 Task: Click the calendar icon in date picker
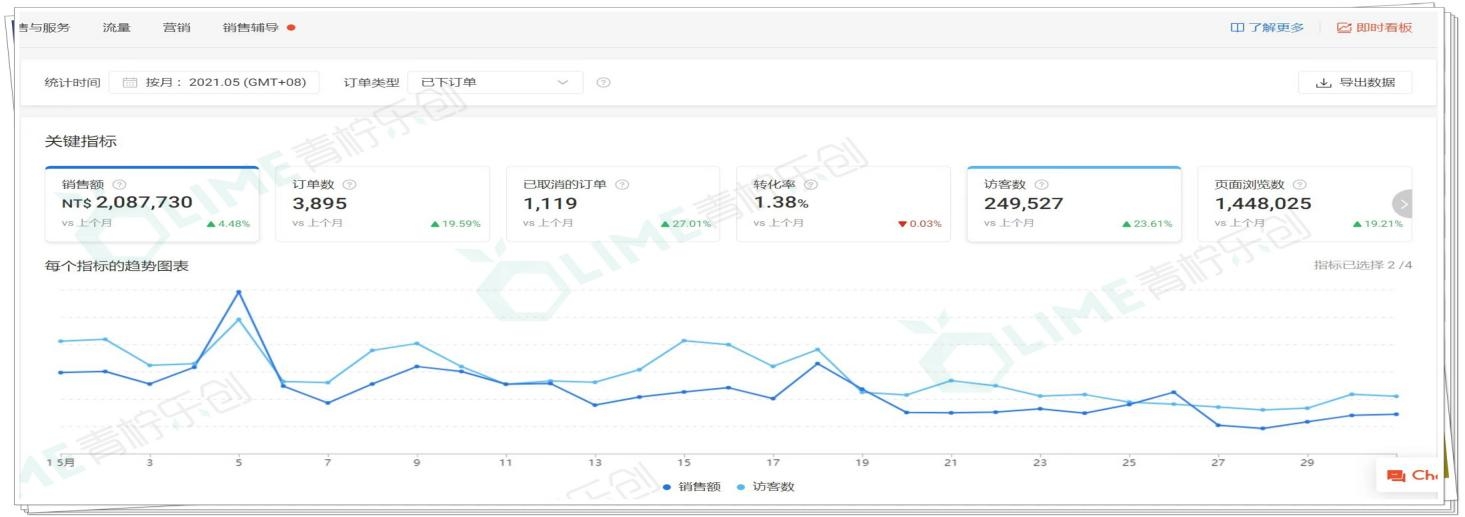click(129, 82)
